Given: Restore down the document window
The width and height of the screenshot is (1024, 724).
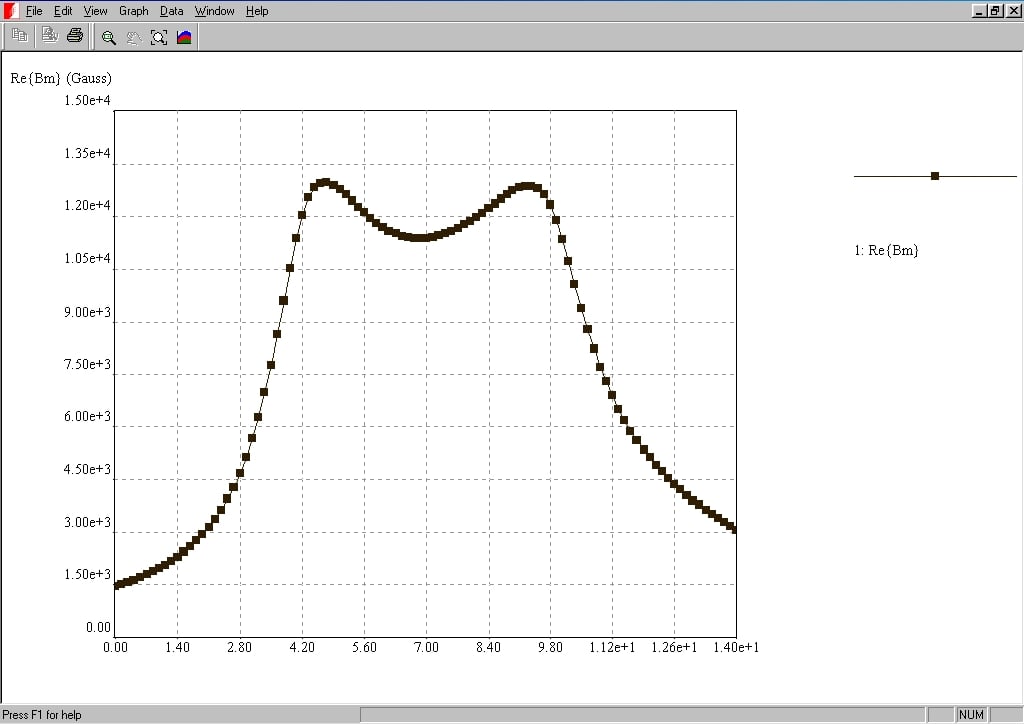Looking at the screenshot, I should point(995,11).
